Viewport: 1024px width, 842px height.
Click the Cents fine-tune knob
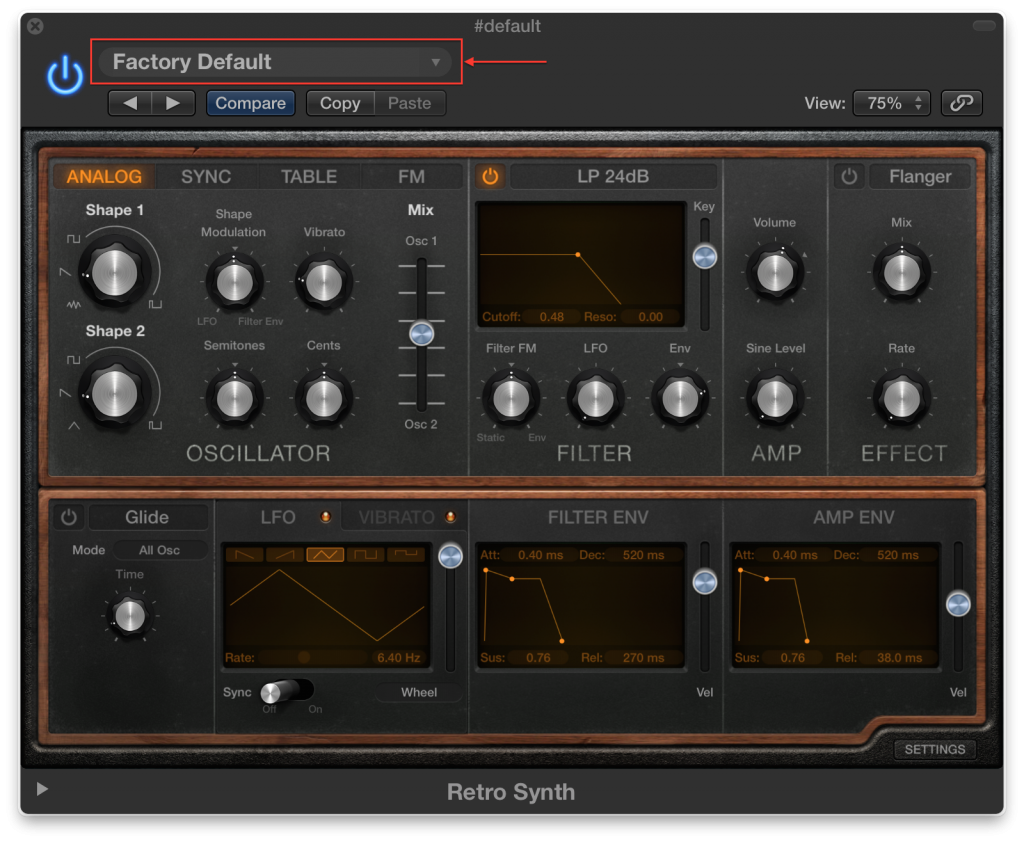[x=324, y=398]
